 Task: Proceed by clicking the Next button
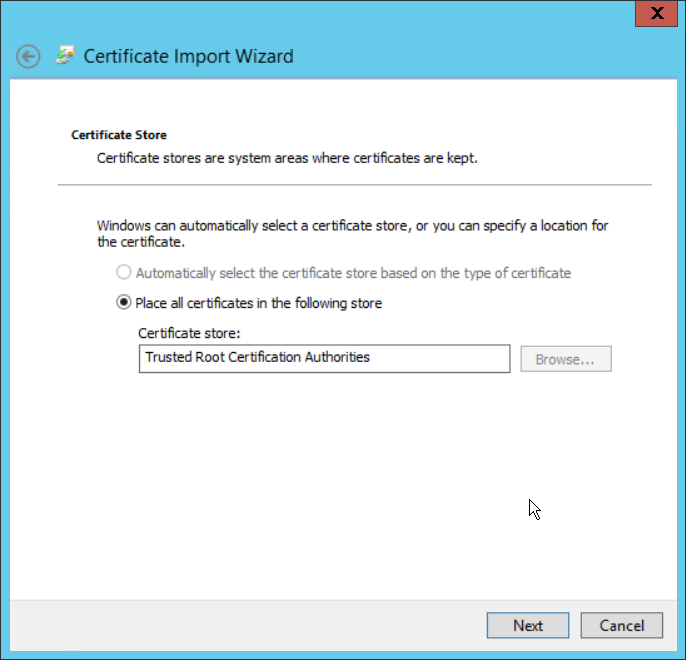click(x=527, y=625)
